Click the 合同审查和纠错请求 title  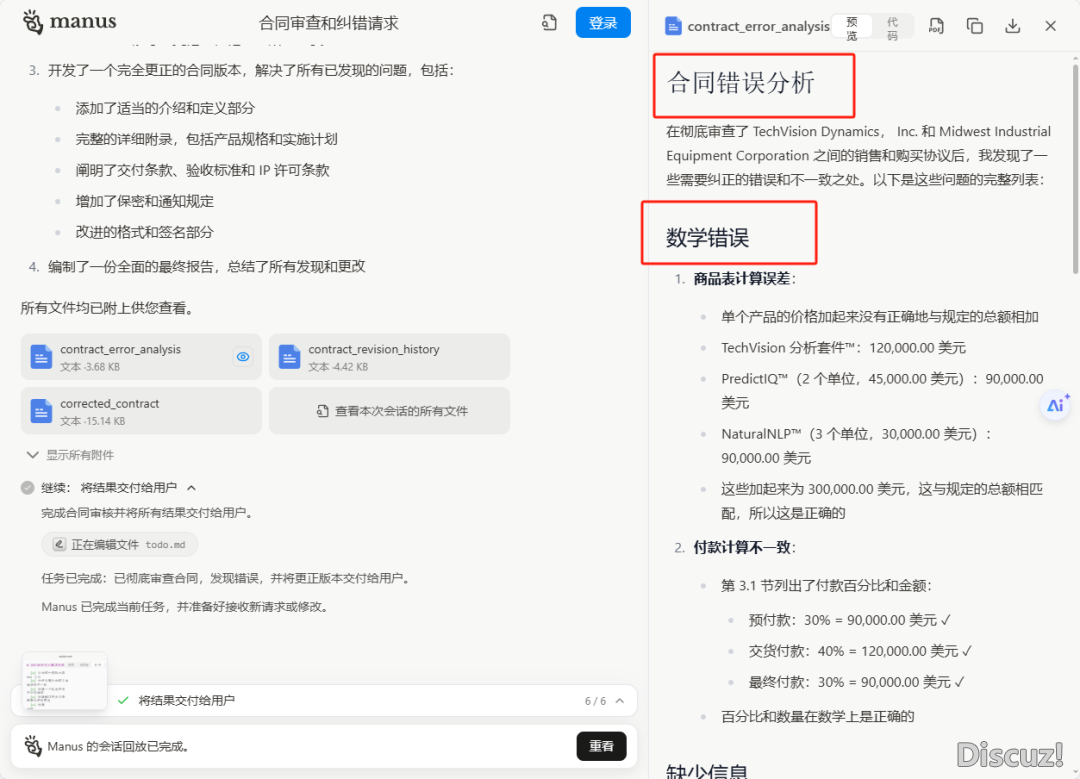coord(329,23)
